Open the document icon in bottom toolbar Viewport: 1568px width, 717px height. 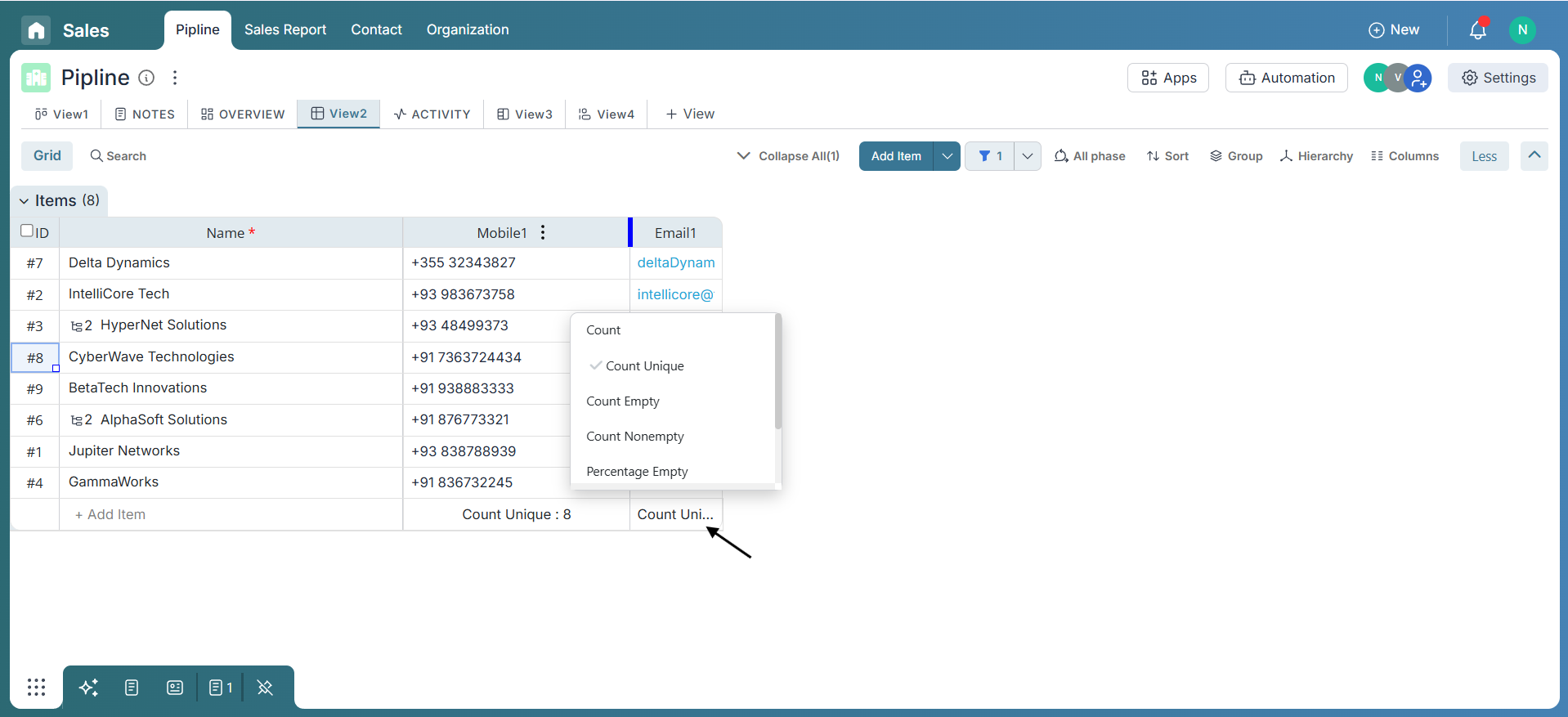coord(132,688)
